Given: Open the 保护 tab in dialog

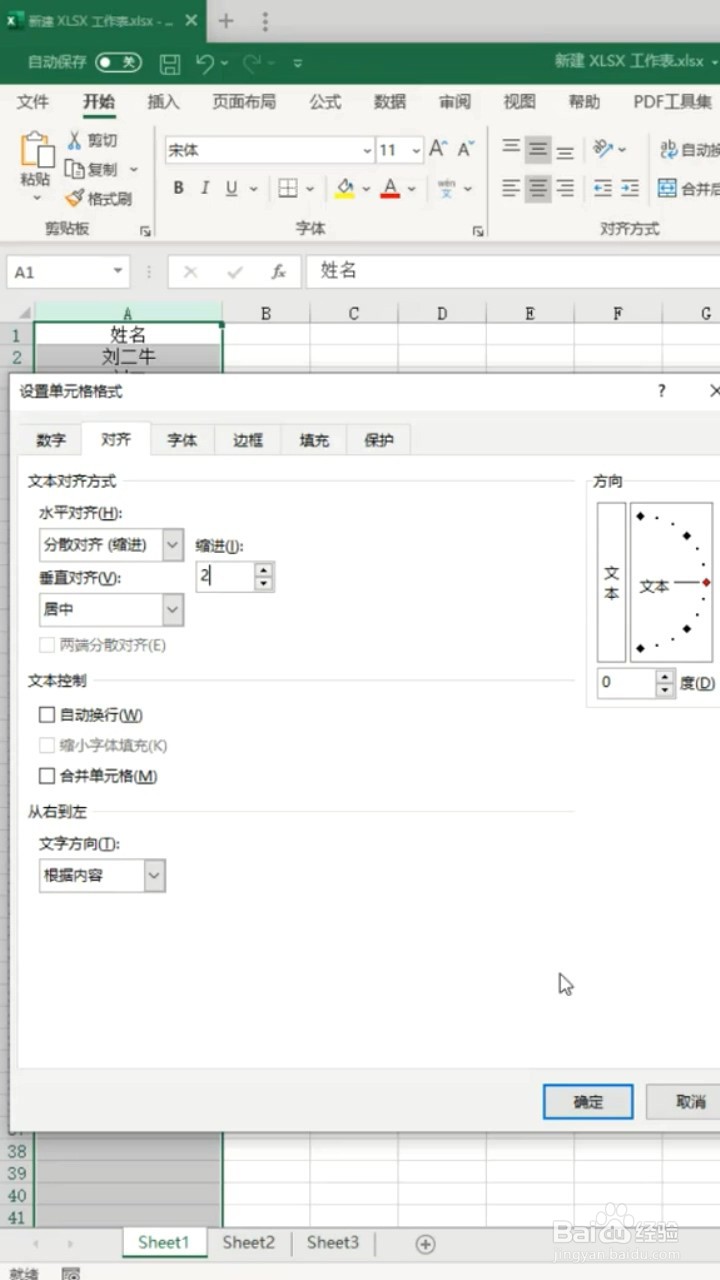Looking at the screenshot, I should 379,440.
